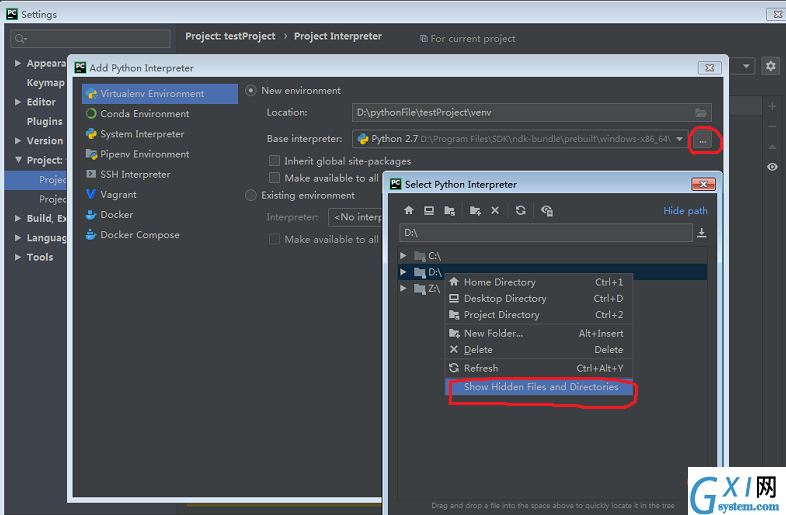
Task: Expand Languages section in Settings tree
Action: [x=18, y=238]
